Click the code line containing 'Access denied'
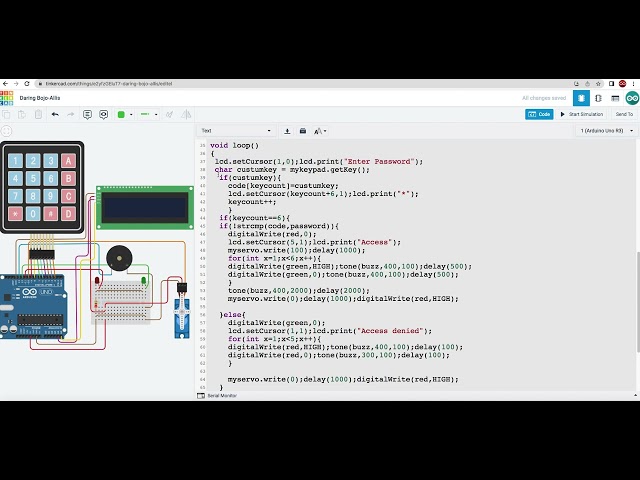The height and width of the screenshot is (480, 640). pos(330,331)
